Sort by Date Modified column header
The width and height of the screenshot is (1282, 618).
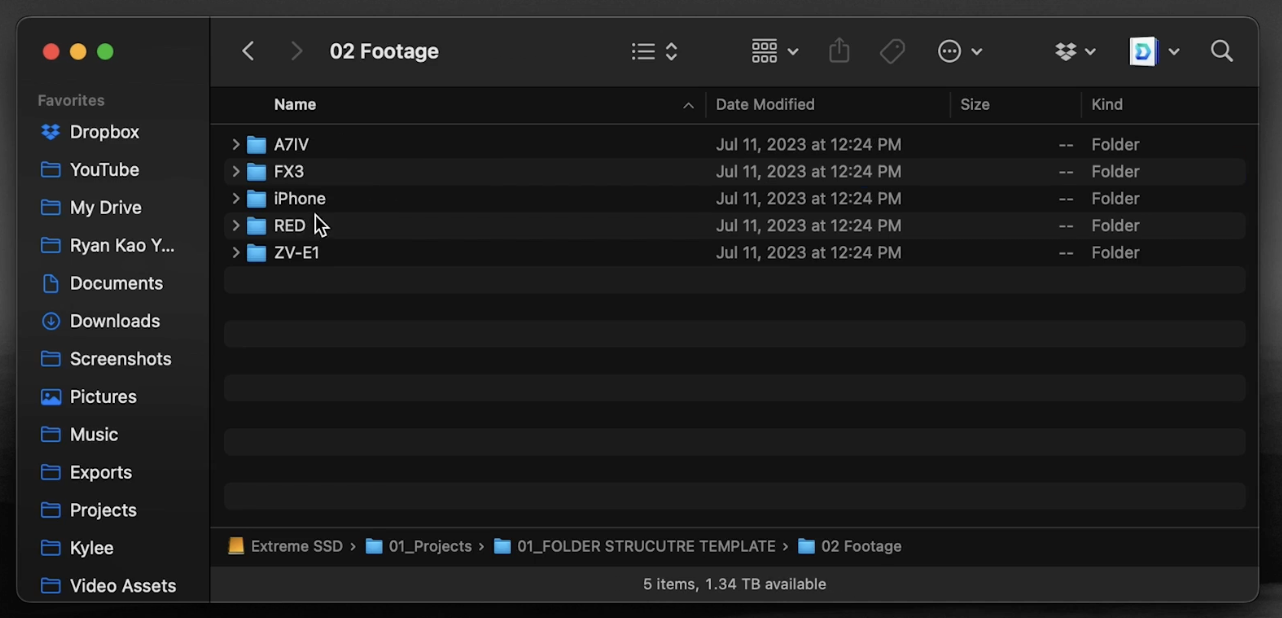pos(765,105)
